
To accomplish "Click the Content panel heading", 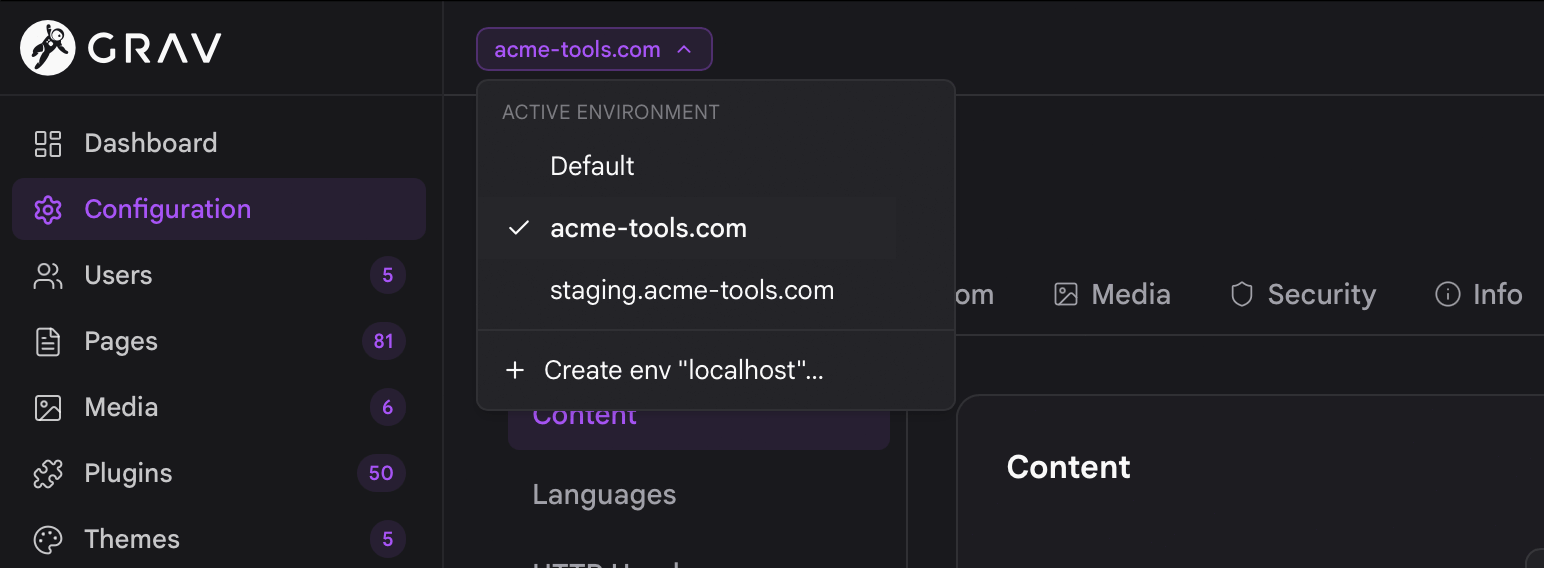I will 1068,467.
